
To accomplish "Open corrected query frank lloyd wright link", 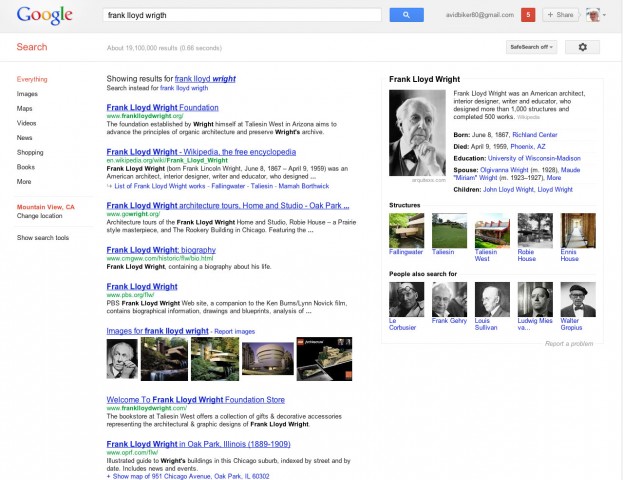I will click(x=205, y=79).
